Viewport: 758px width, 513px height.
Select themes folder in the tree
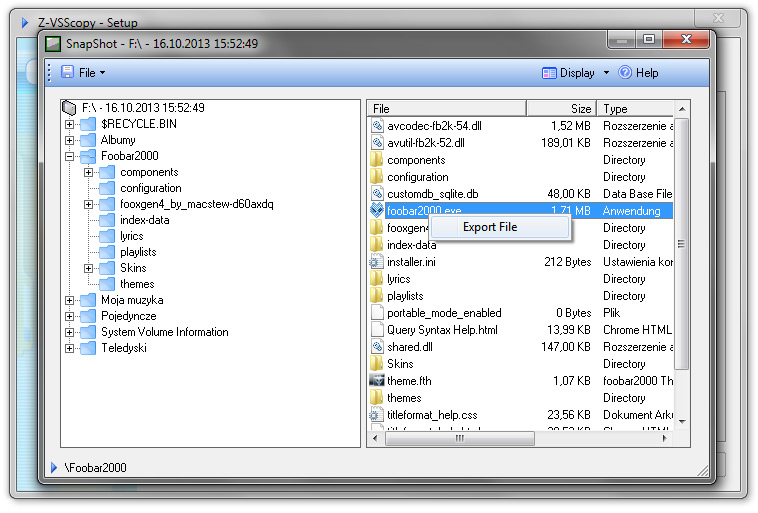coord(137,283)
